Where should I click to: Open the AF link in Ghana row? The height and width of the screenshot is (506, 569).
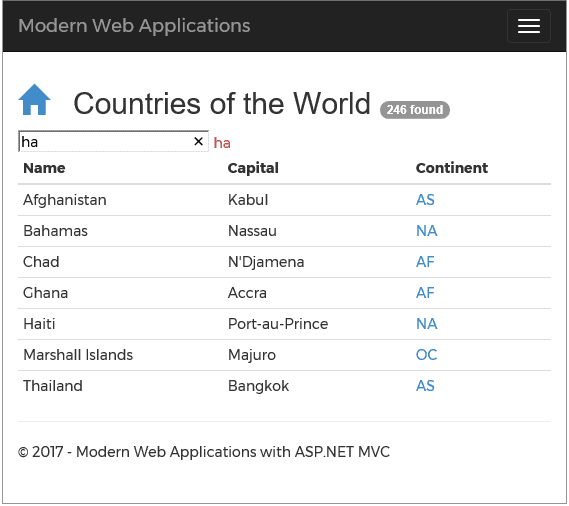click(x=425, y=293)
